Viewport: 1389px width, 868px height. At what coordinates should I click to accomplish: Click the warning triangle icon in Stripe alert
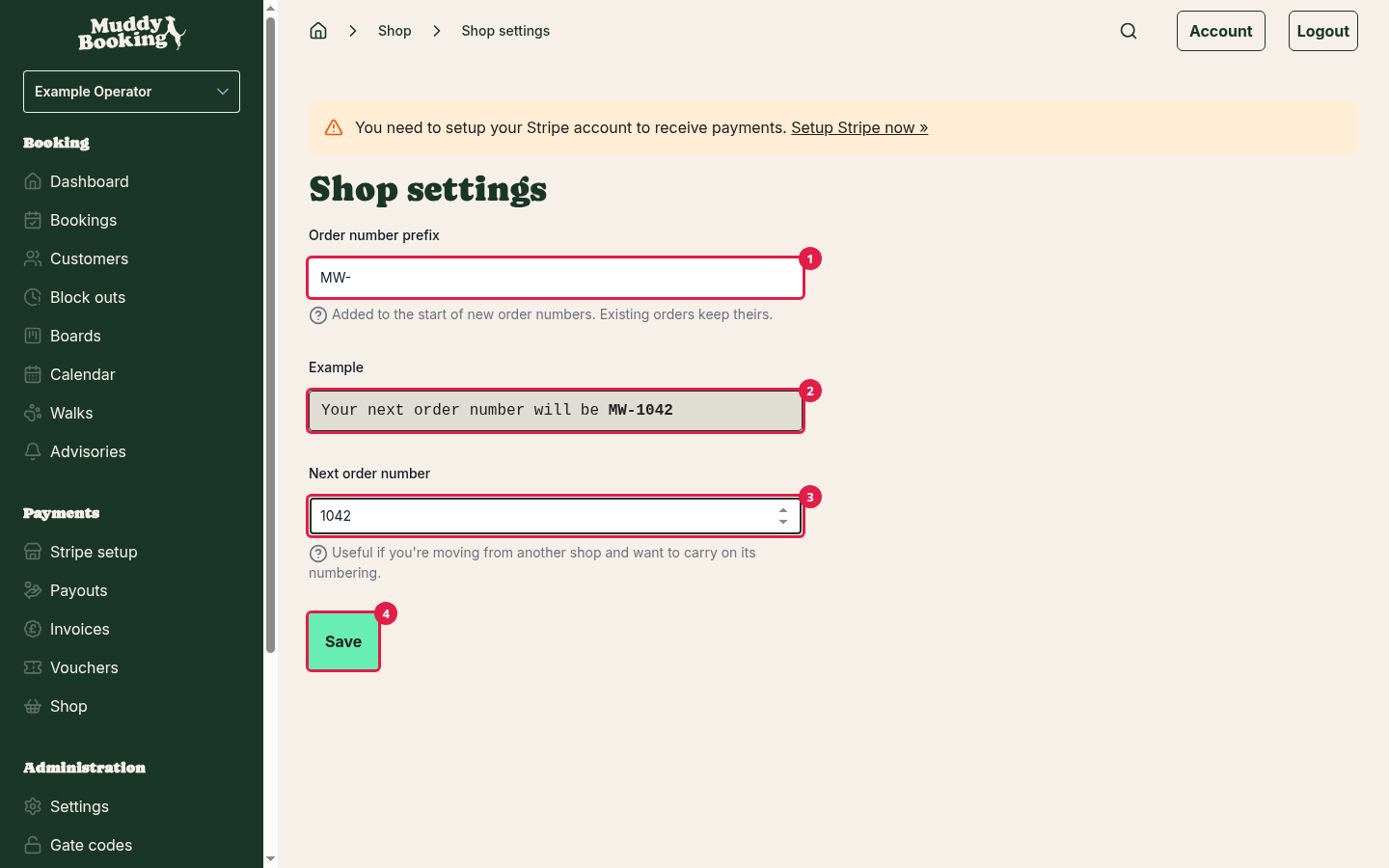click(334, 127)
